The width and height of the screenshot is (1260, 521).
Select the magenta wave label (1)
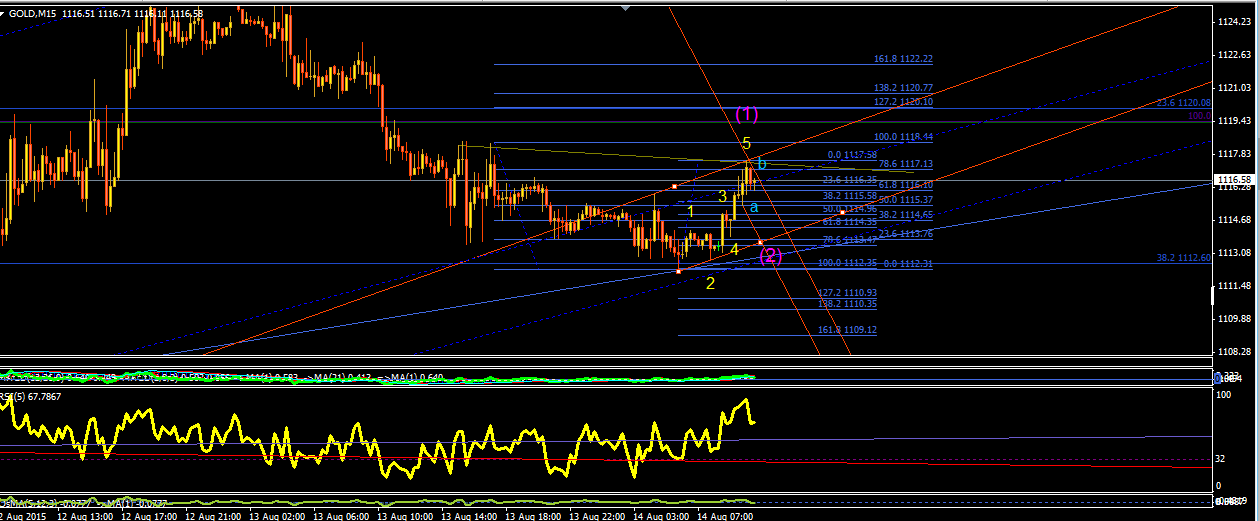point(746,114)
